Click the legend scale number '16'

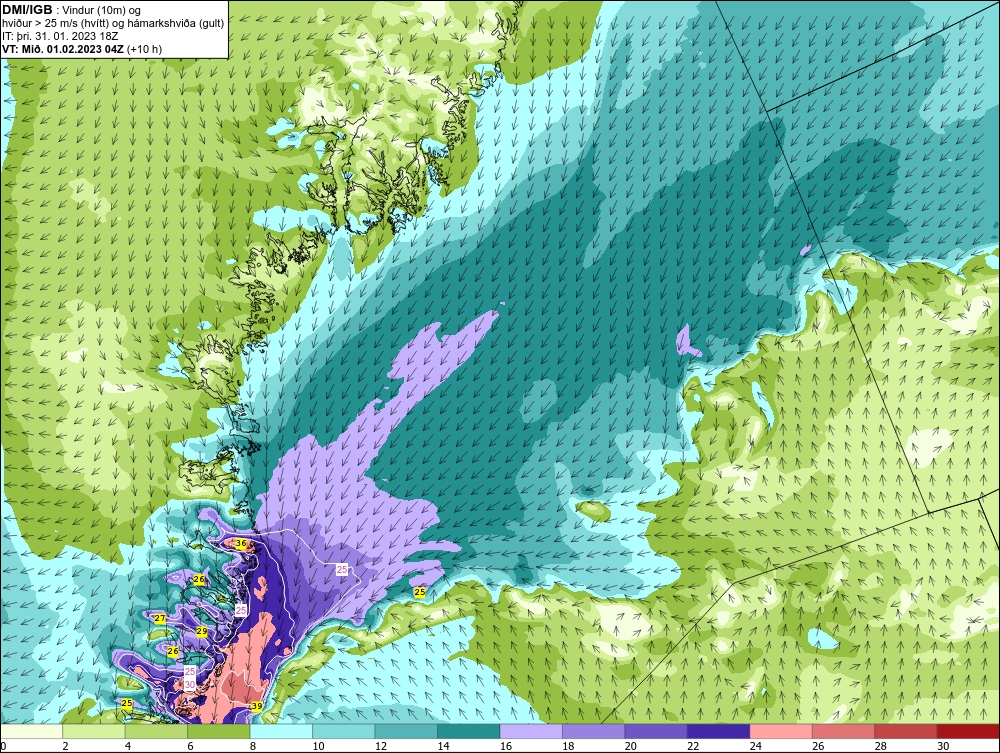506,746
